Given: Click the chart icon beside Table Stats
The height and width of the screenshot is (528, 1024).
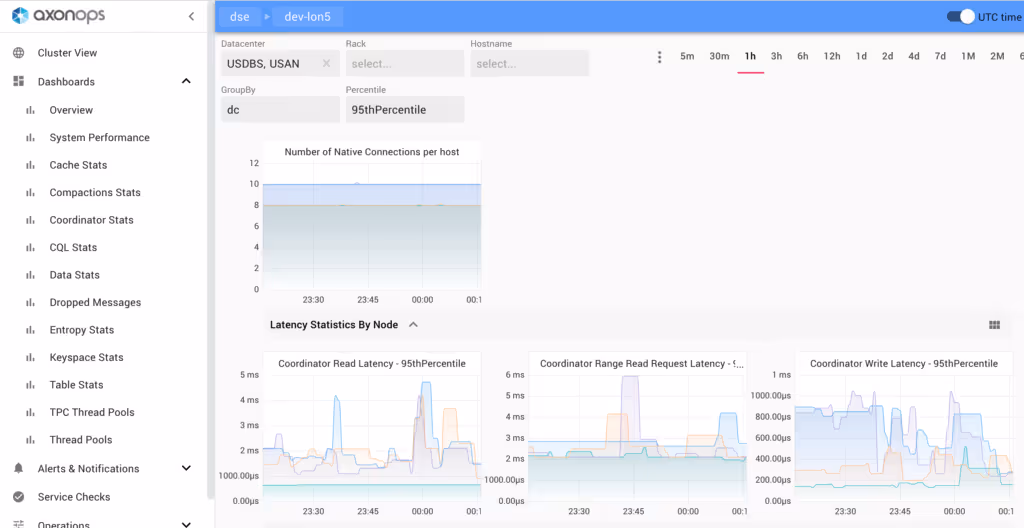Looking at the screenshot, I should coord(30,385).
